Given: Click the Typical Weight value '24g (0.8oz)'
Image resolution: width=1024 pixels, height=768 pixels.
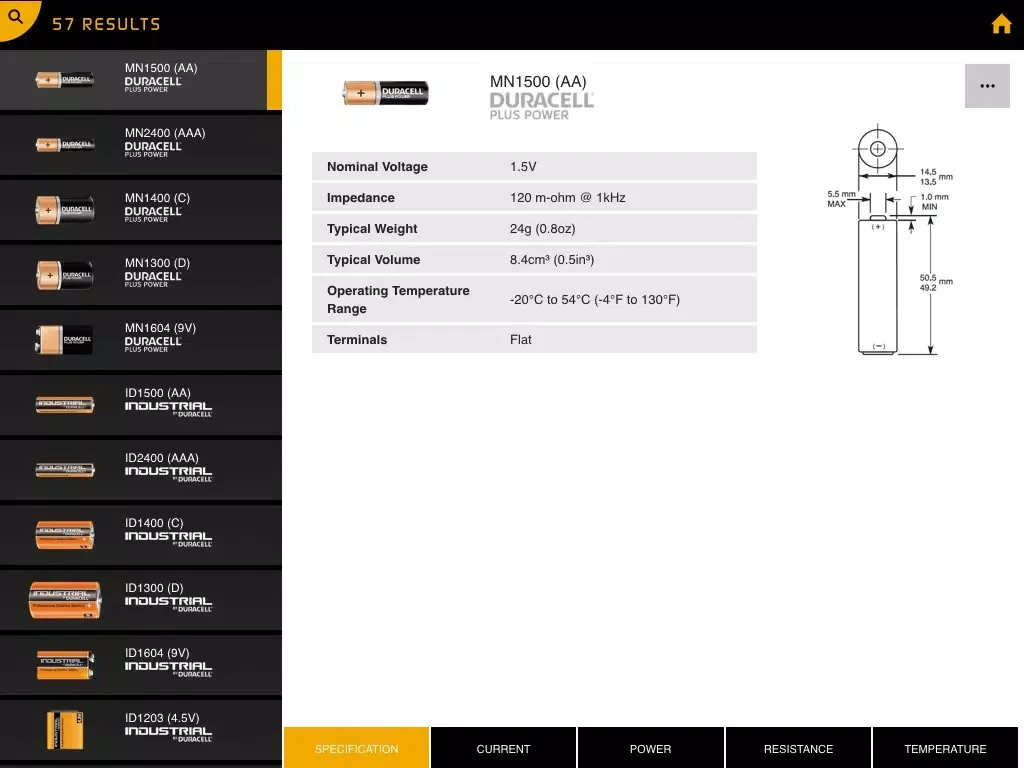Looking at the screenshot, I should (542, 229).
